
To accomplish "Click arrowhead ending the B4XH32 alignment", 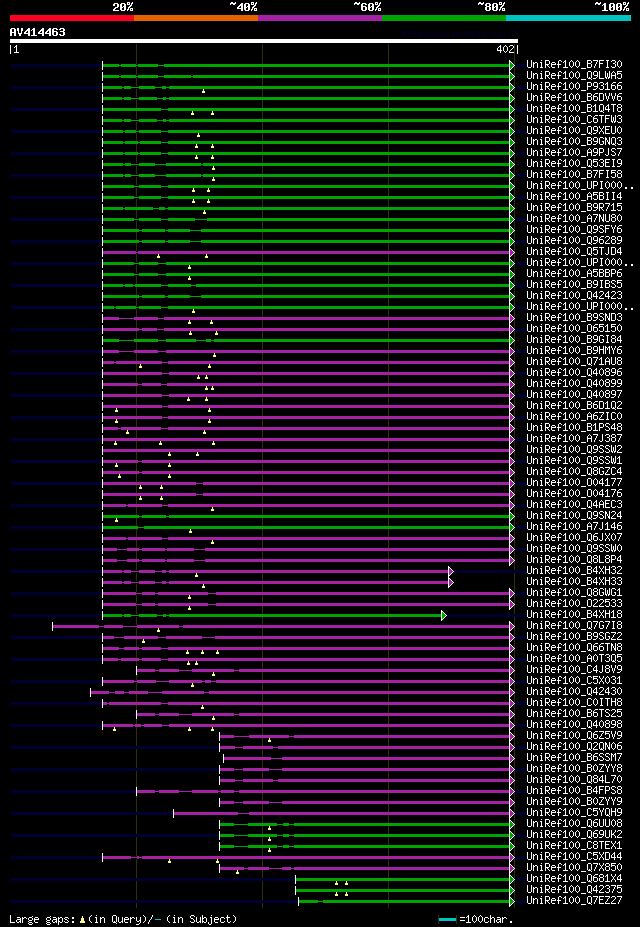I will click(x=451, y=571).
